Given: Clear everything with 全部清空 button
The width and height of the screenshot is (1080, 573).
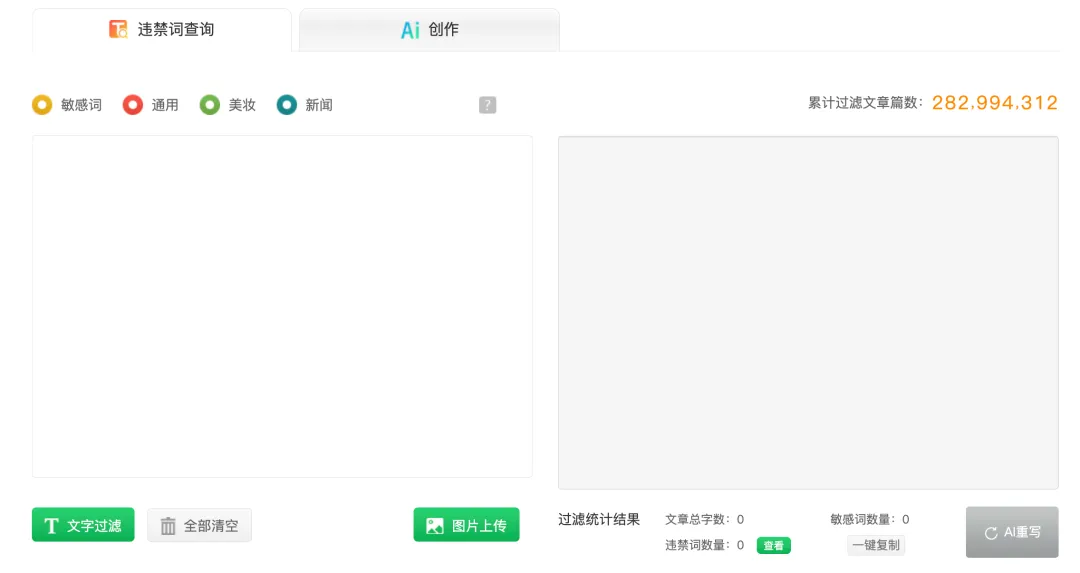Looking at the screenshot, I should pyautogui.click(x=199, y=525).
